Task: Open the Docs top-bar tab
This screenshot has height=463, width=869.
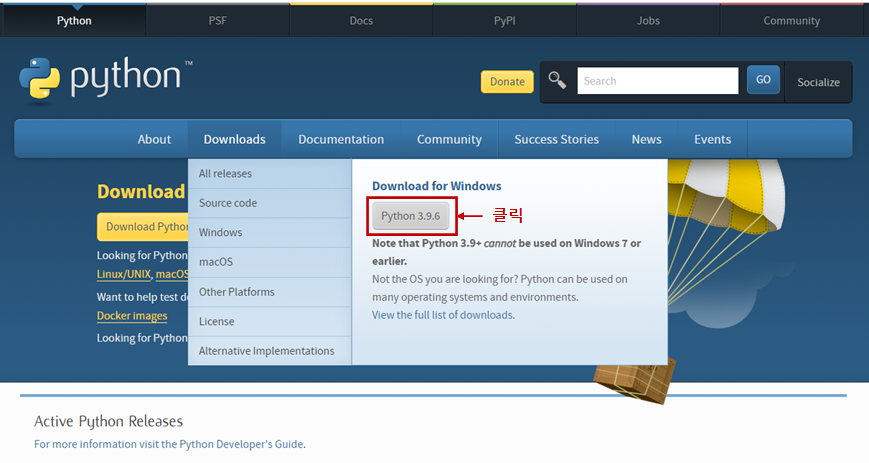Action: tap(361, 21)
